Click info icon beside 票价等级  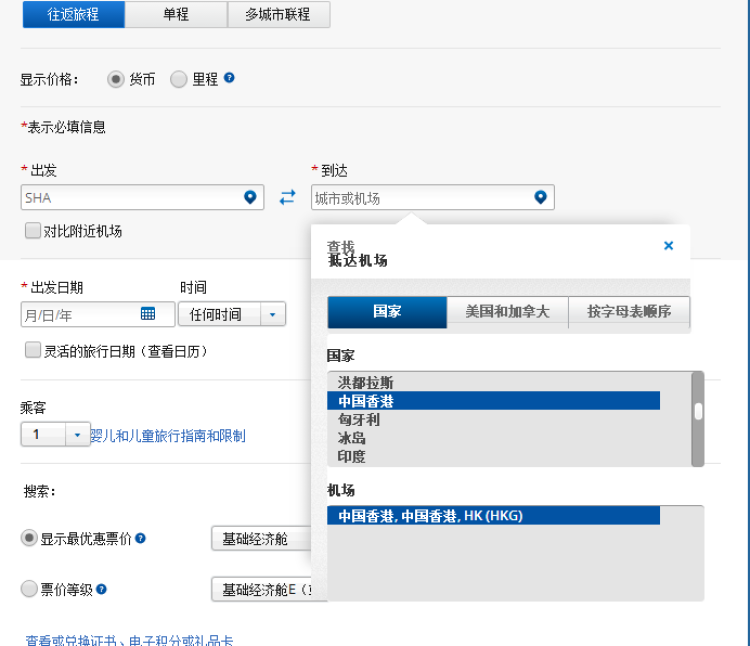[102, 590]
